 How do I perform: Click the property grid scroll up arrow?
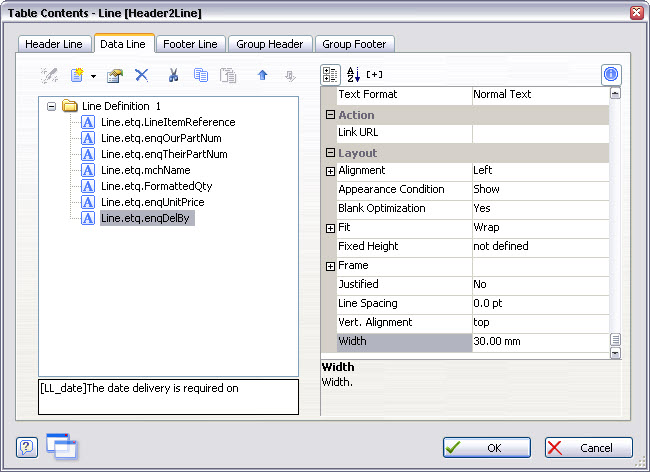pyautogui.click(x=615, y=93)
